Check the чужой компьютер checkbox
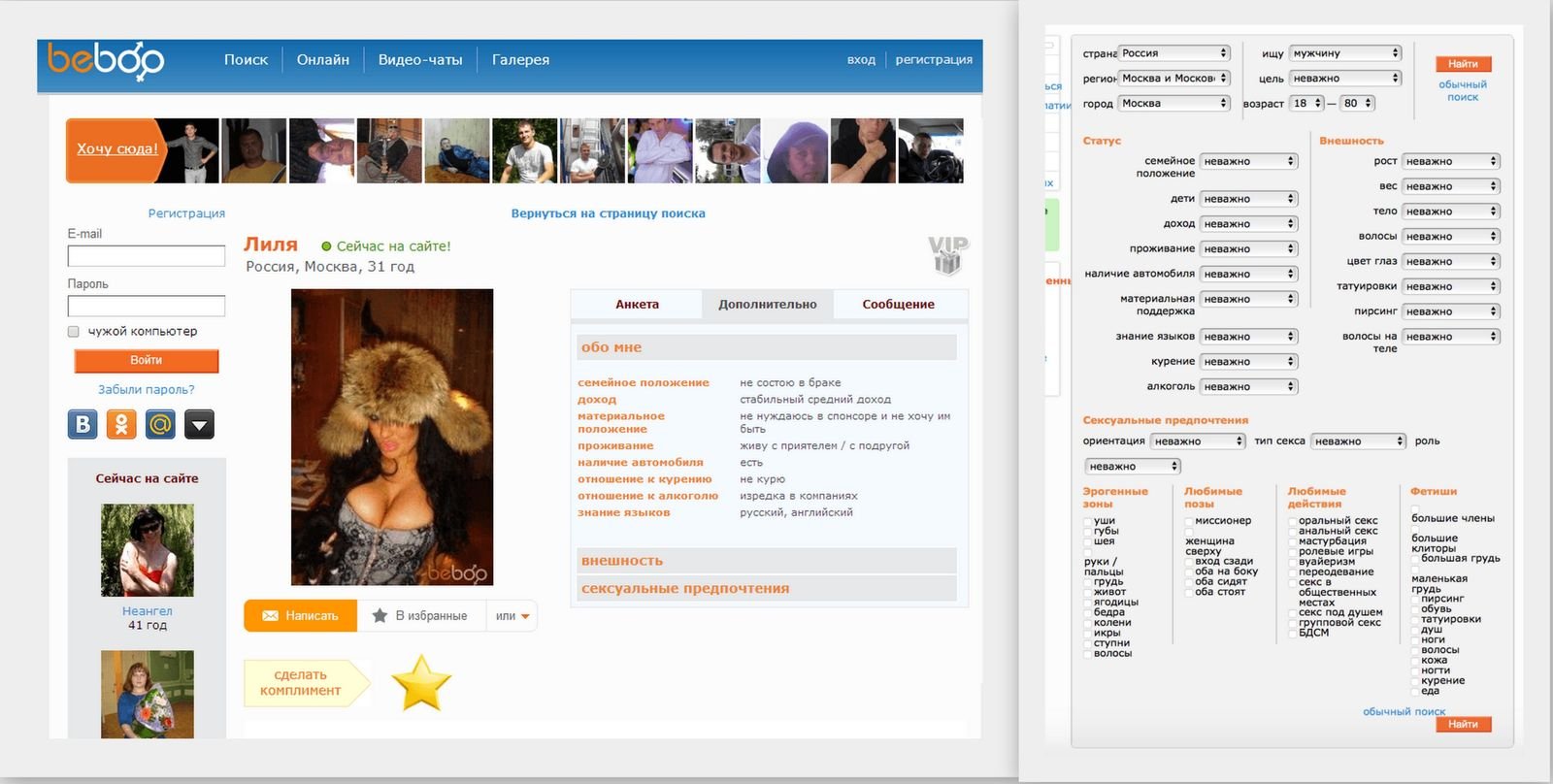Viewport: 1553px width, 784px height. [74, 332]
